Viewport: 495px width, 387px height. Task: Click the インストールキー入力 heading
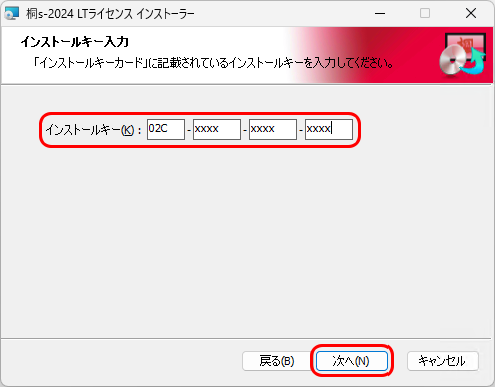[74, 42]
